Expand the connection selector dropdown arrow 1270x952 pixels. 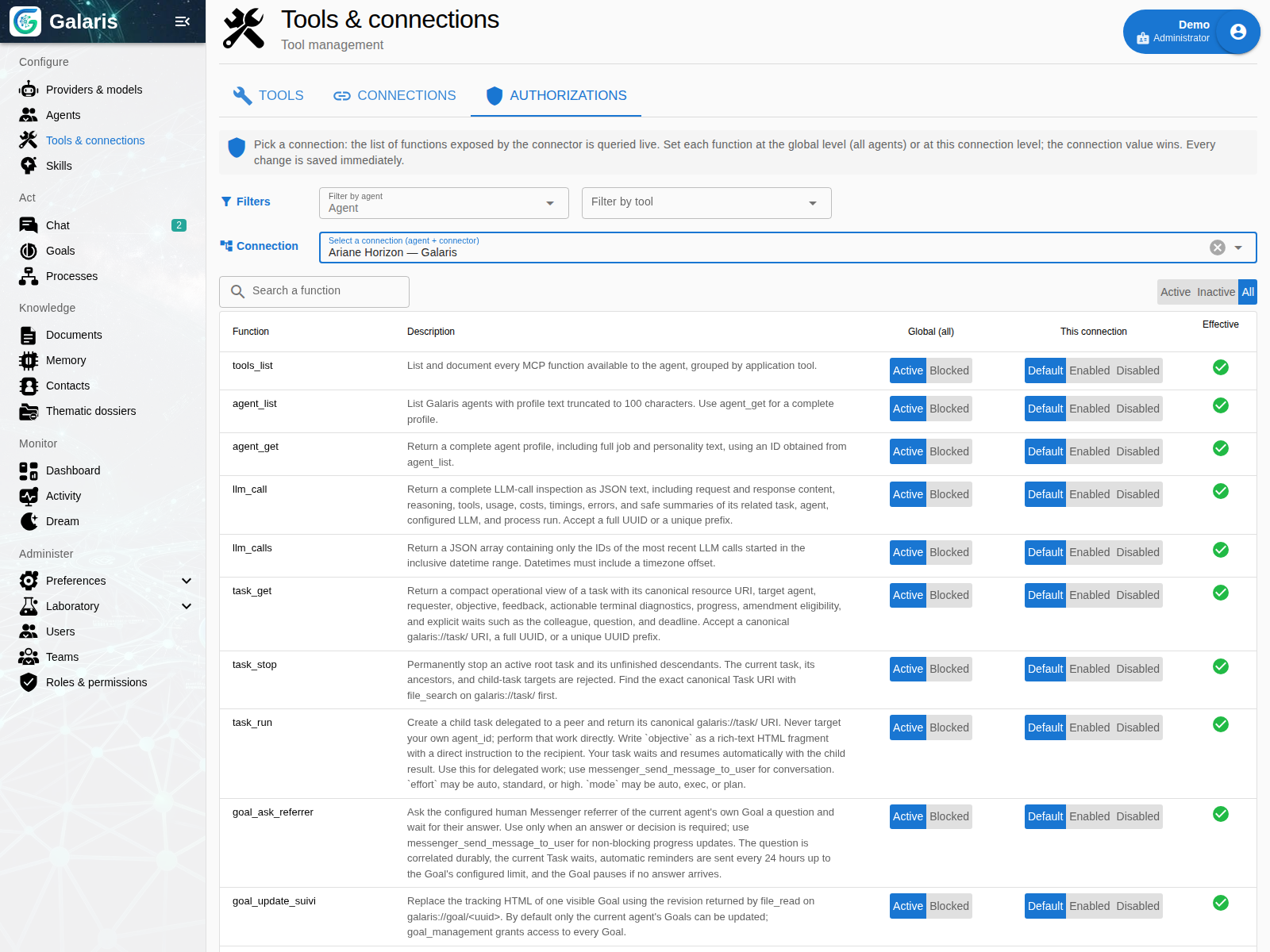1238,248
